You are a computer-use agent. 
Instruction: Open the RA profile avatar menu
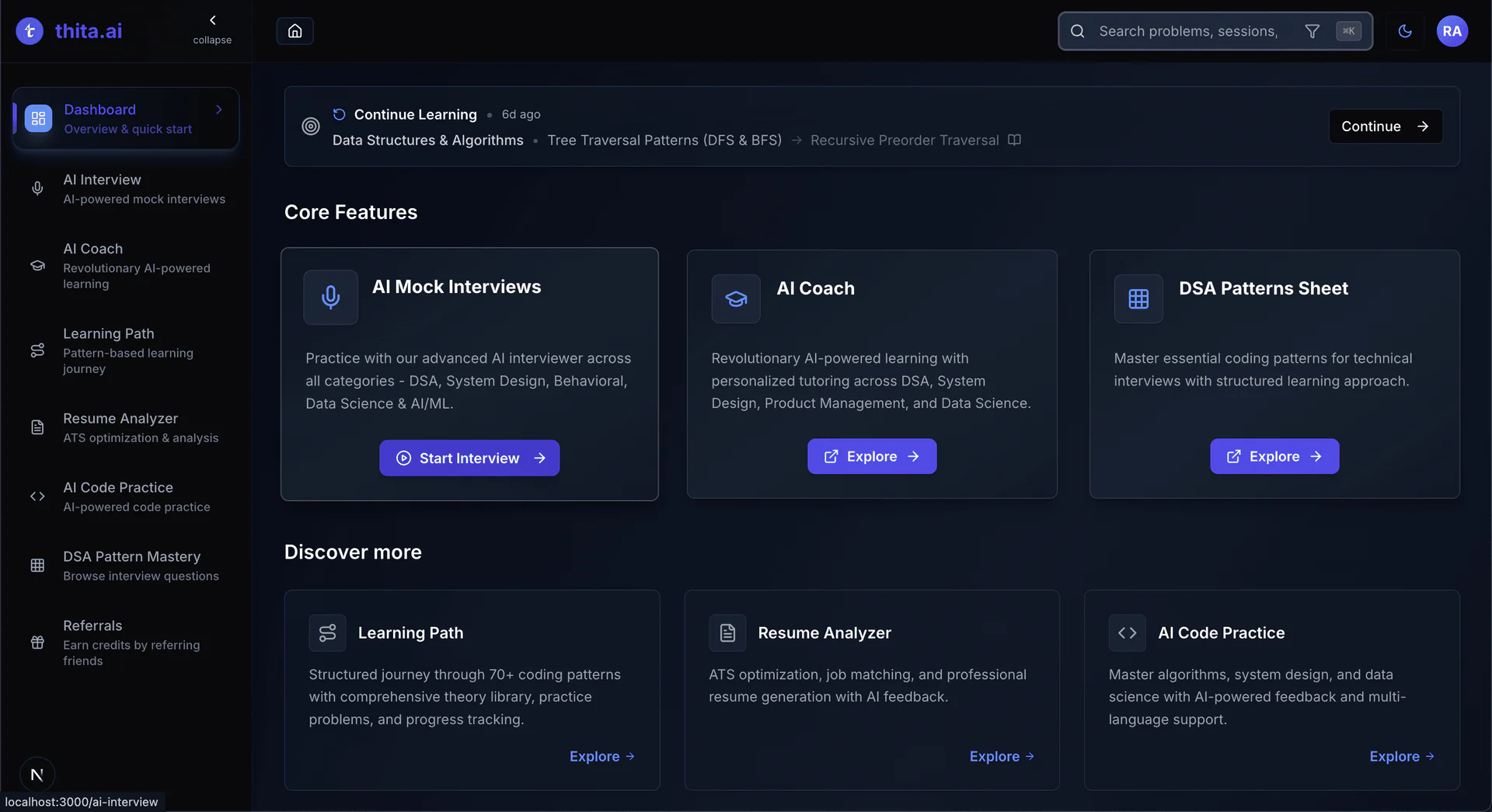pos(1452,31)
